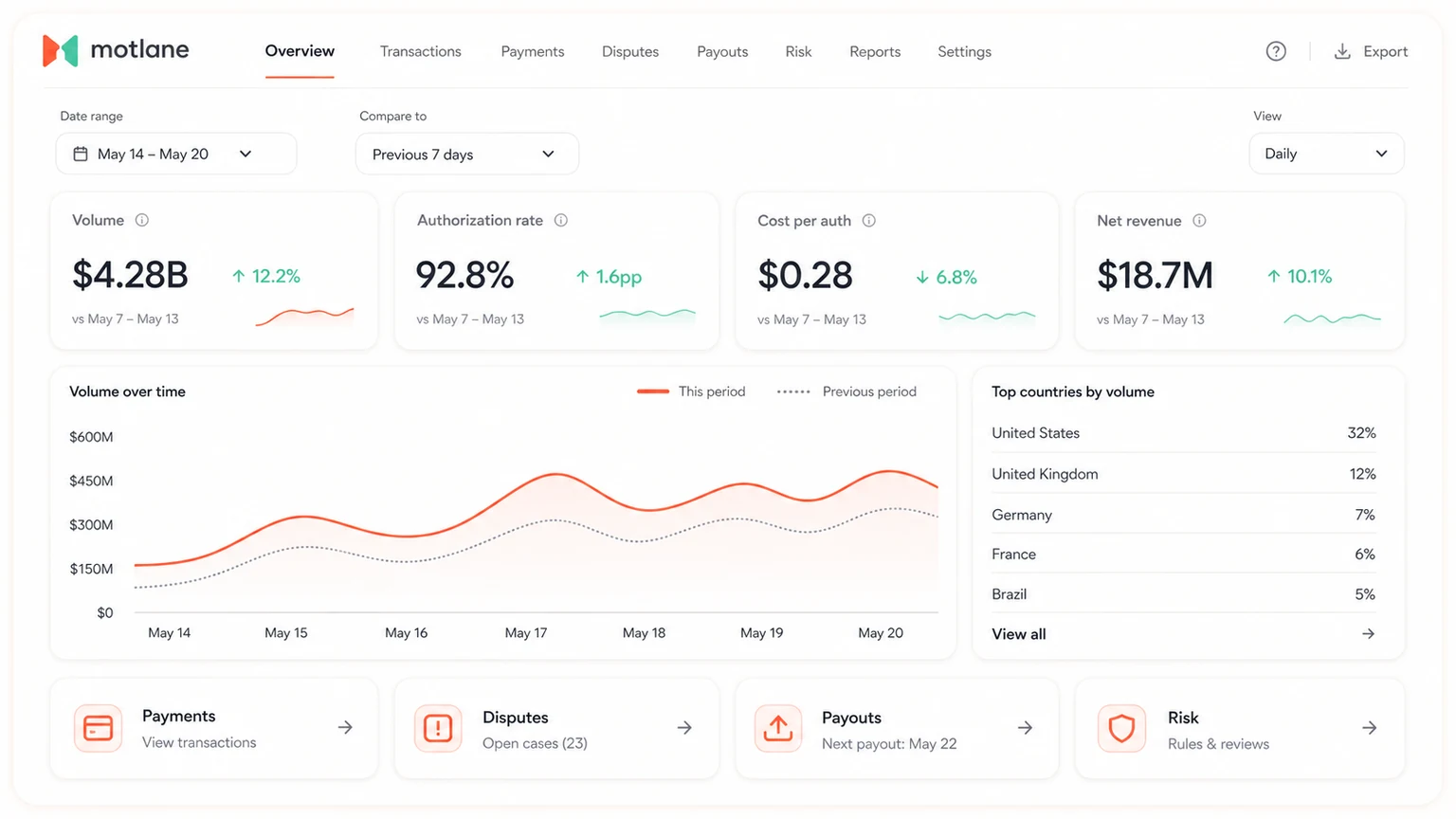Switch to the Transactions tab
Screen dimensions: 1456x819
coord(421,51)
